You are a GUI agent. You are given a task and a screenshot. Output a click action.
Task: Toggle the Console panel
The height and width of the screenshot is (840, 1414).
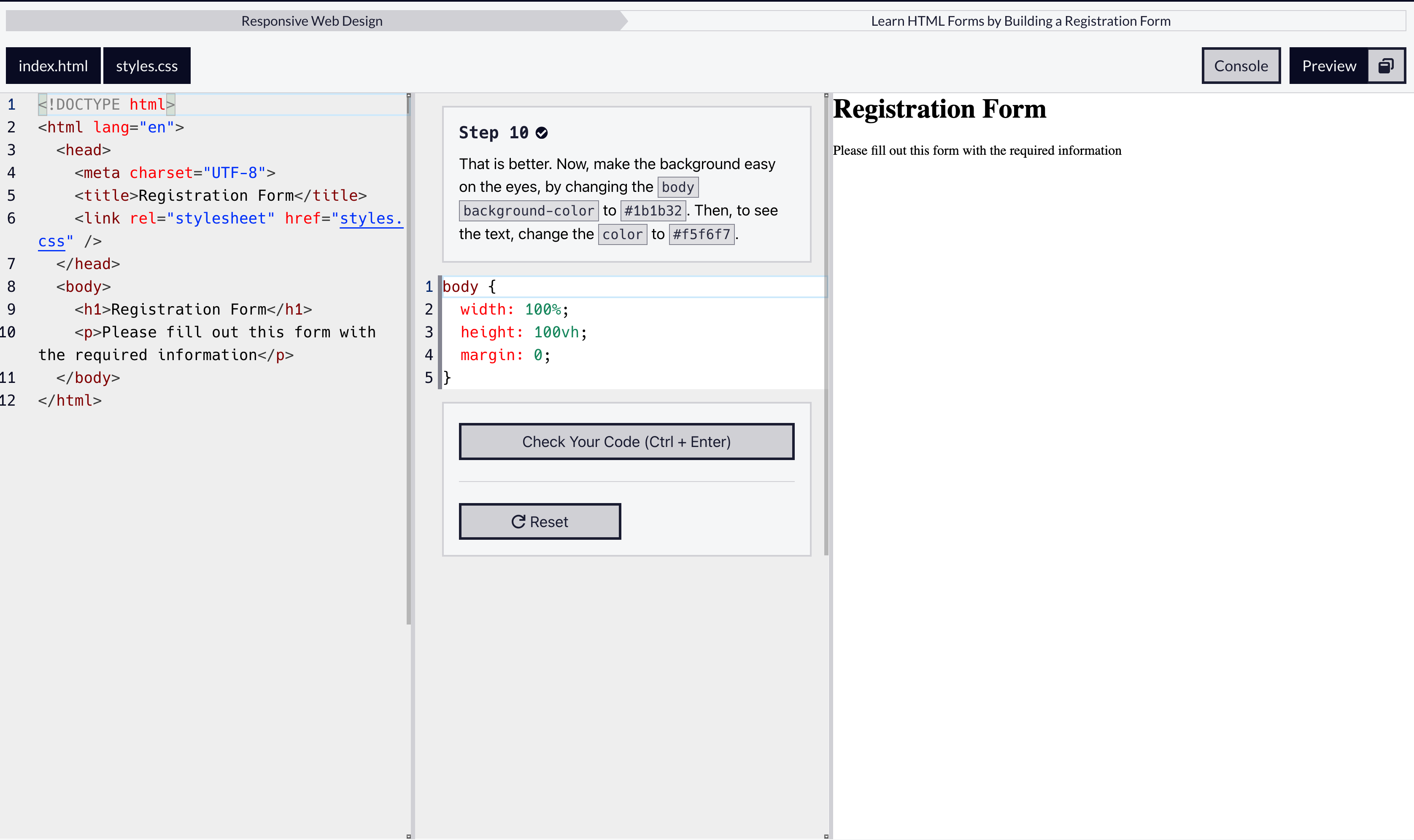tap(1241, 66)
